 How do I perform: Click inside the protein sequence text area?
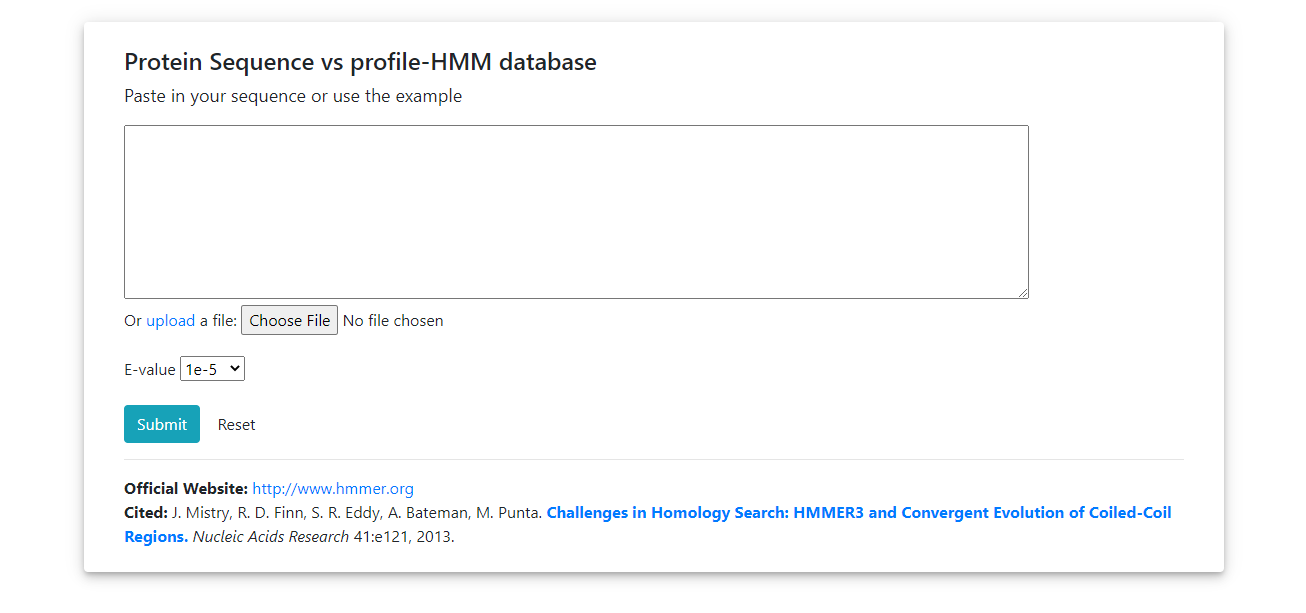tap(576, 212)
